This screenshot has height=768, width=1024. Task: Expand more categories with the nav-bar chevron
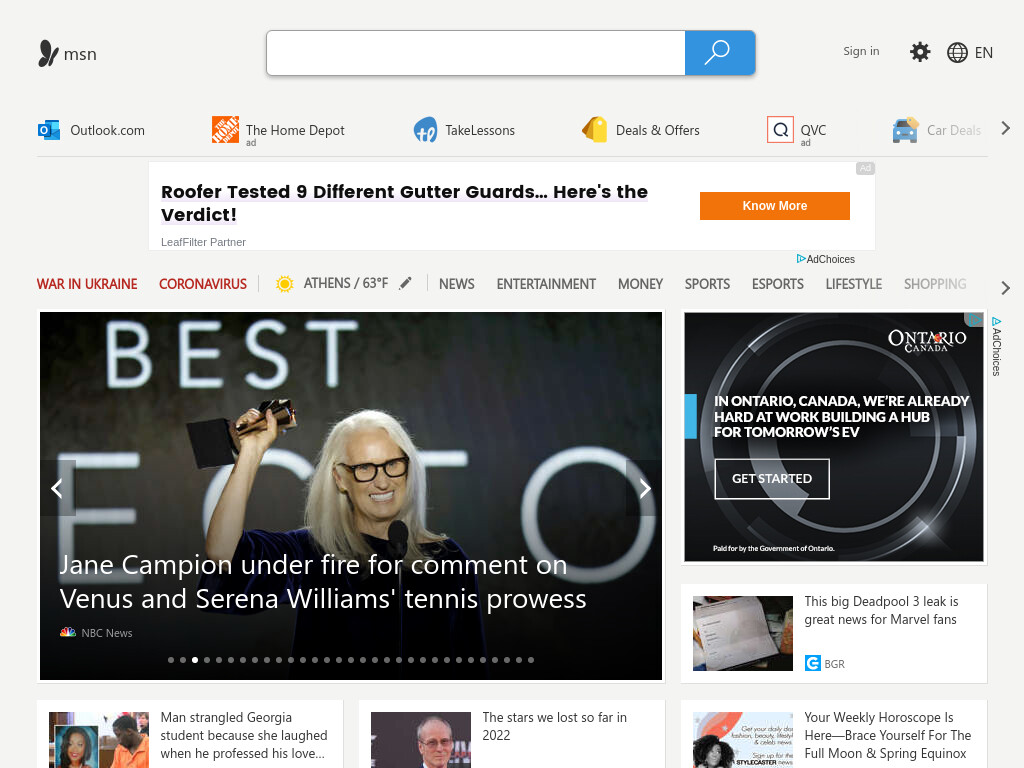[x=1006, y=288]
